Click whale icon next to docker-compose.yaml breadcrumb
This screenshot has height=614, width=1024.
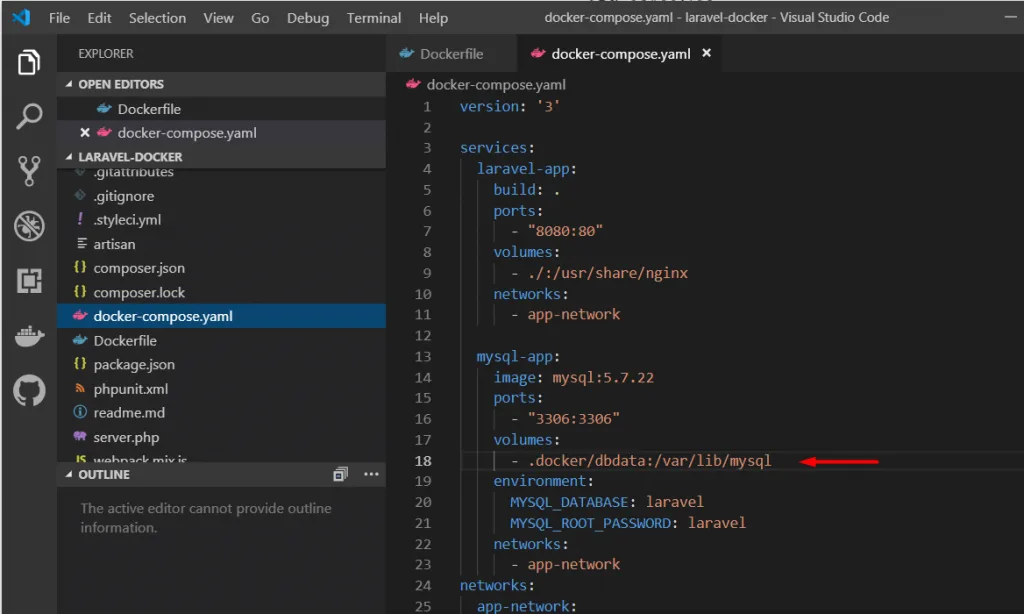[413, 84]
